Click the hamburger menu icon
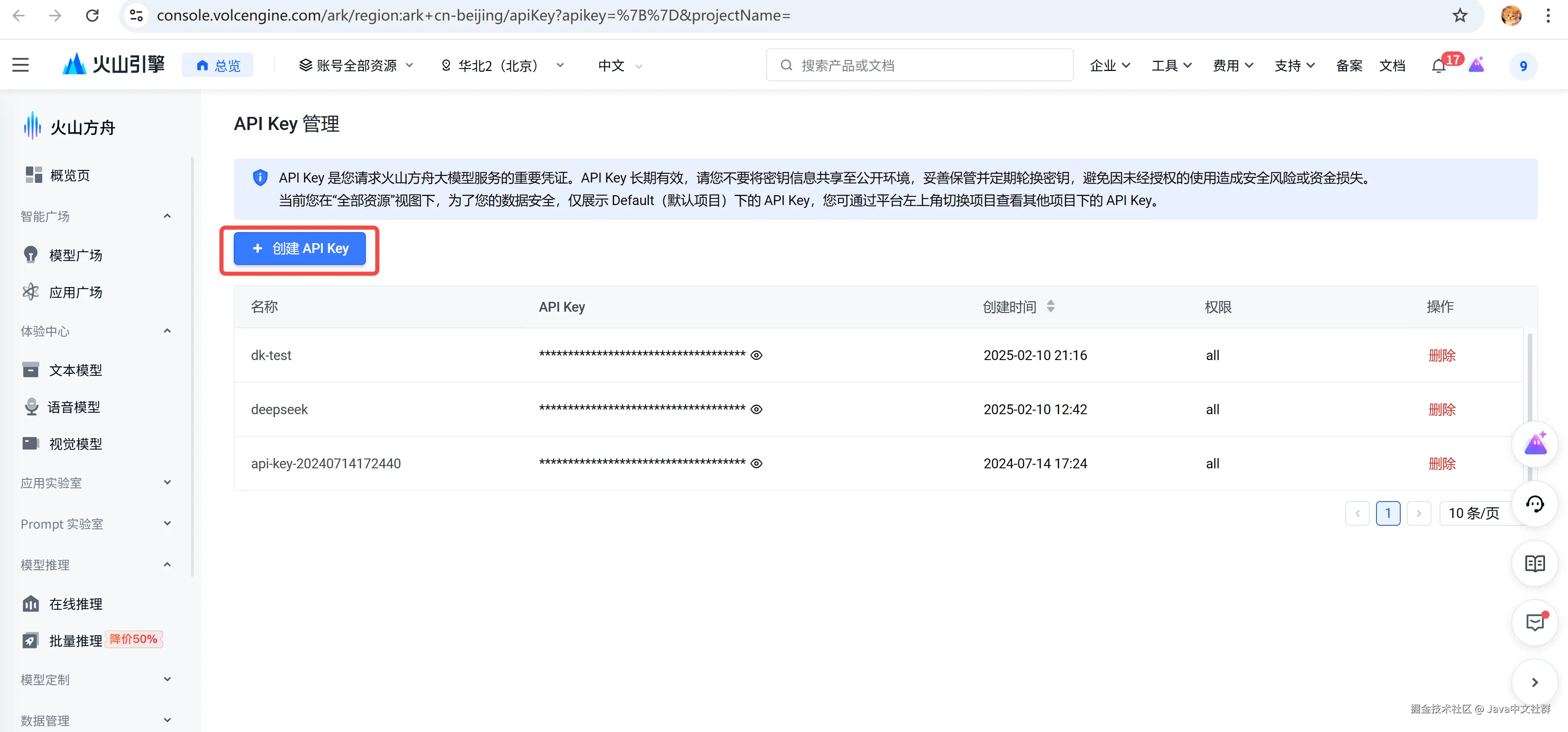Screen dimensions: 1568x732 coord(21,65)
